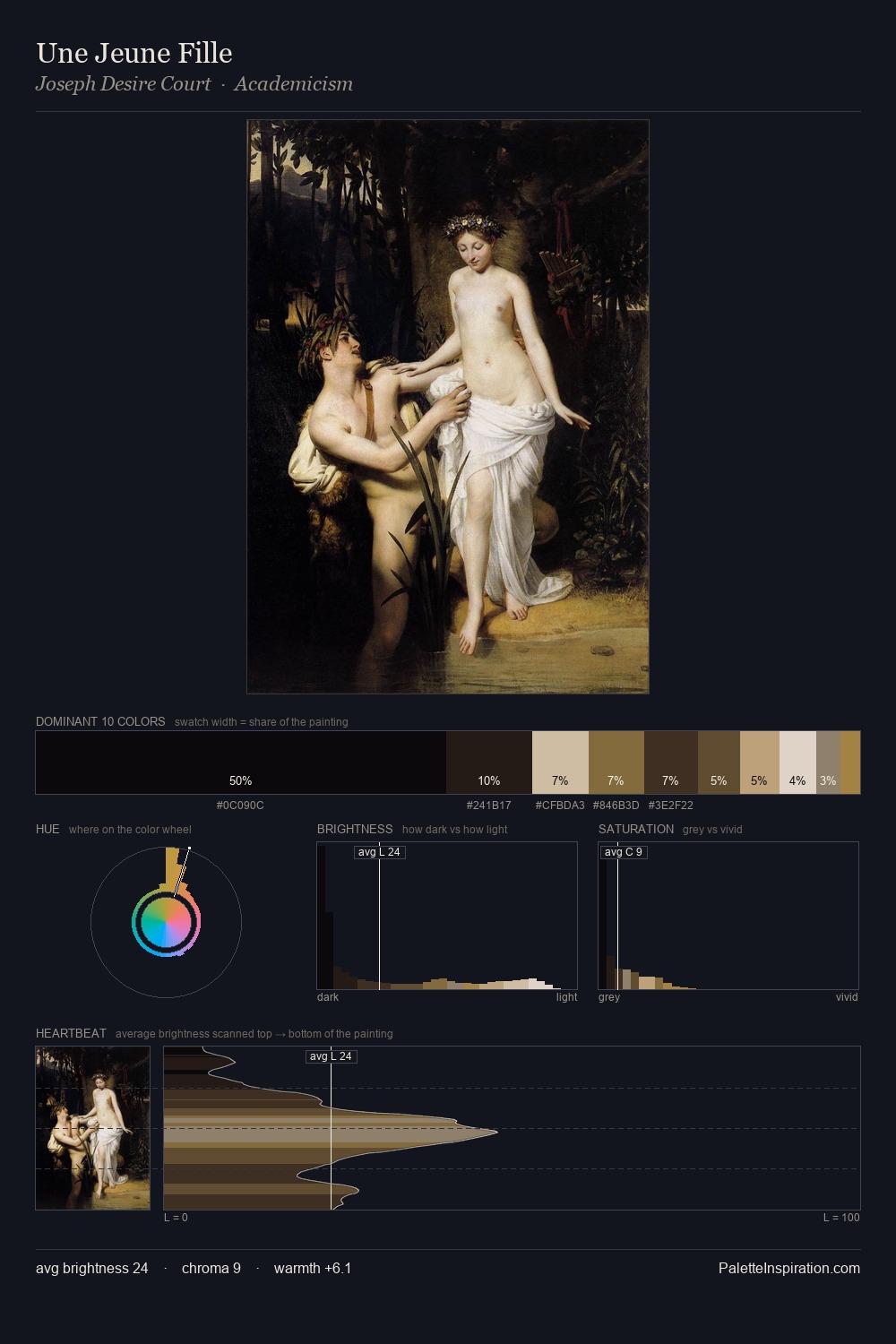
Task: Click the heartbeat brightness peak curve
Action: pyautogui.click(x=495, y=1133)
